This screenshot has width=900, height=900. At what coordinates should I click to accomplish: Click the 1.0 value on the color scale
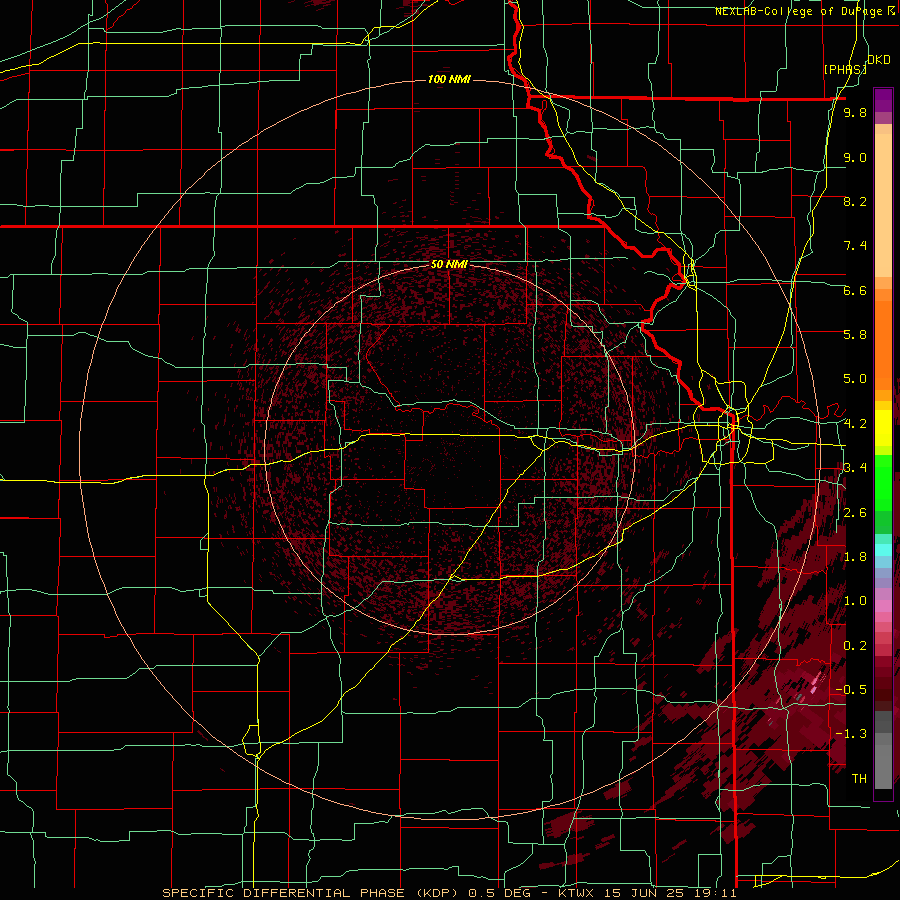[855, 601]
